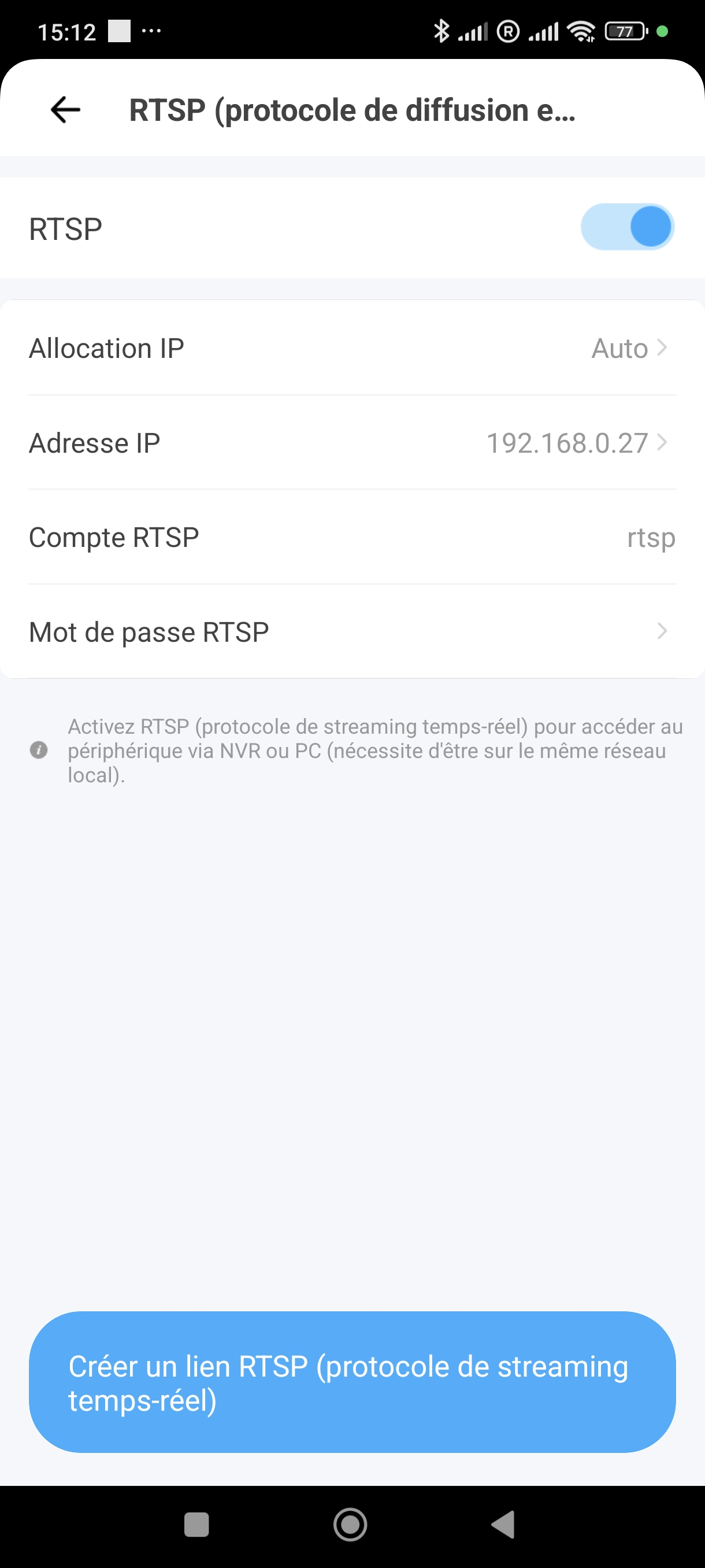Tap the Android recent apps square

point(196,1525)
